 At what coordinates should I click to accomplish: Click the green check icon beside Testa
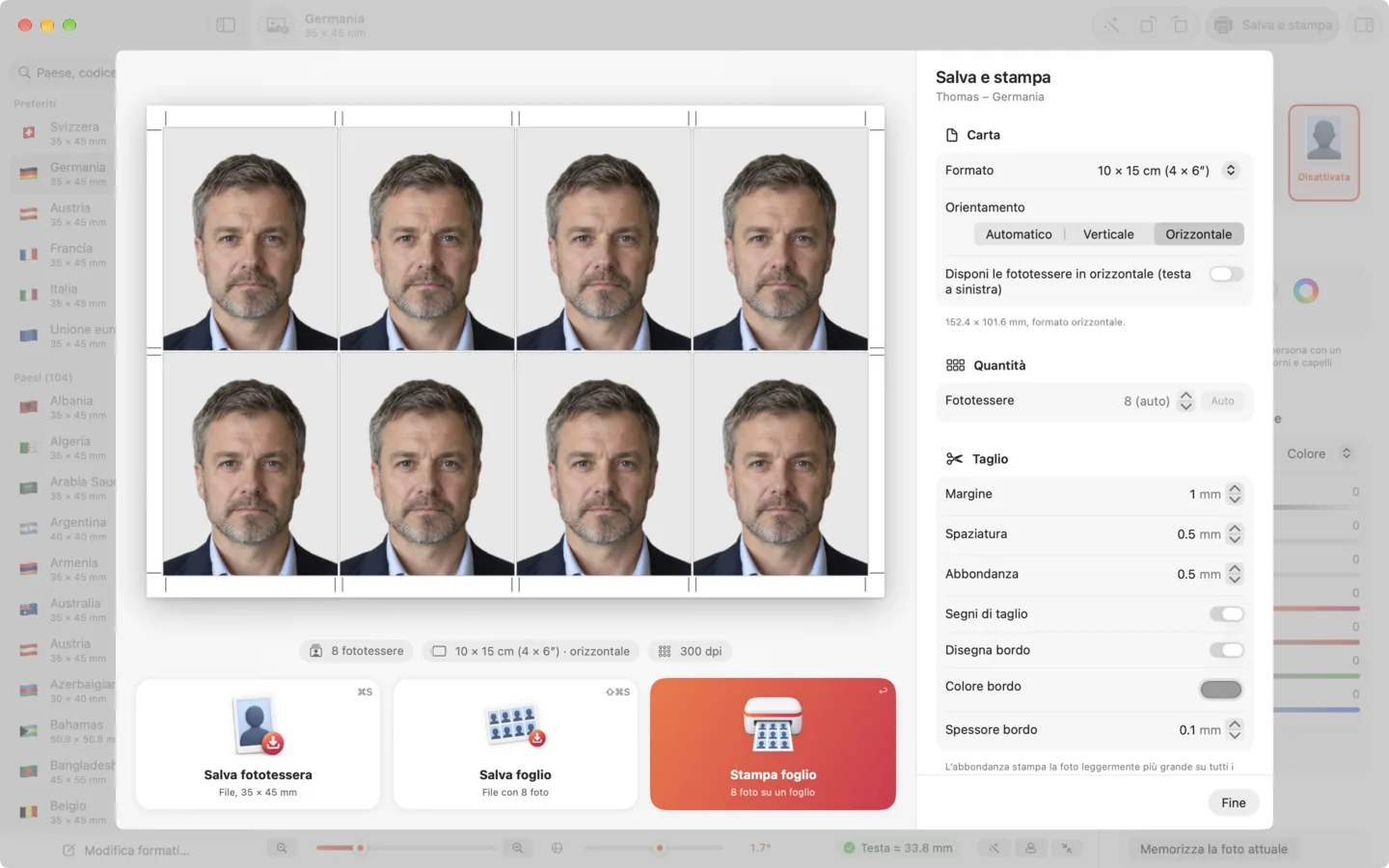[x=849, y=848]
